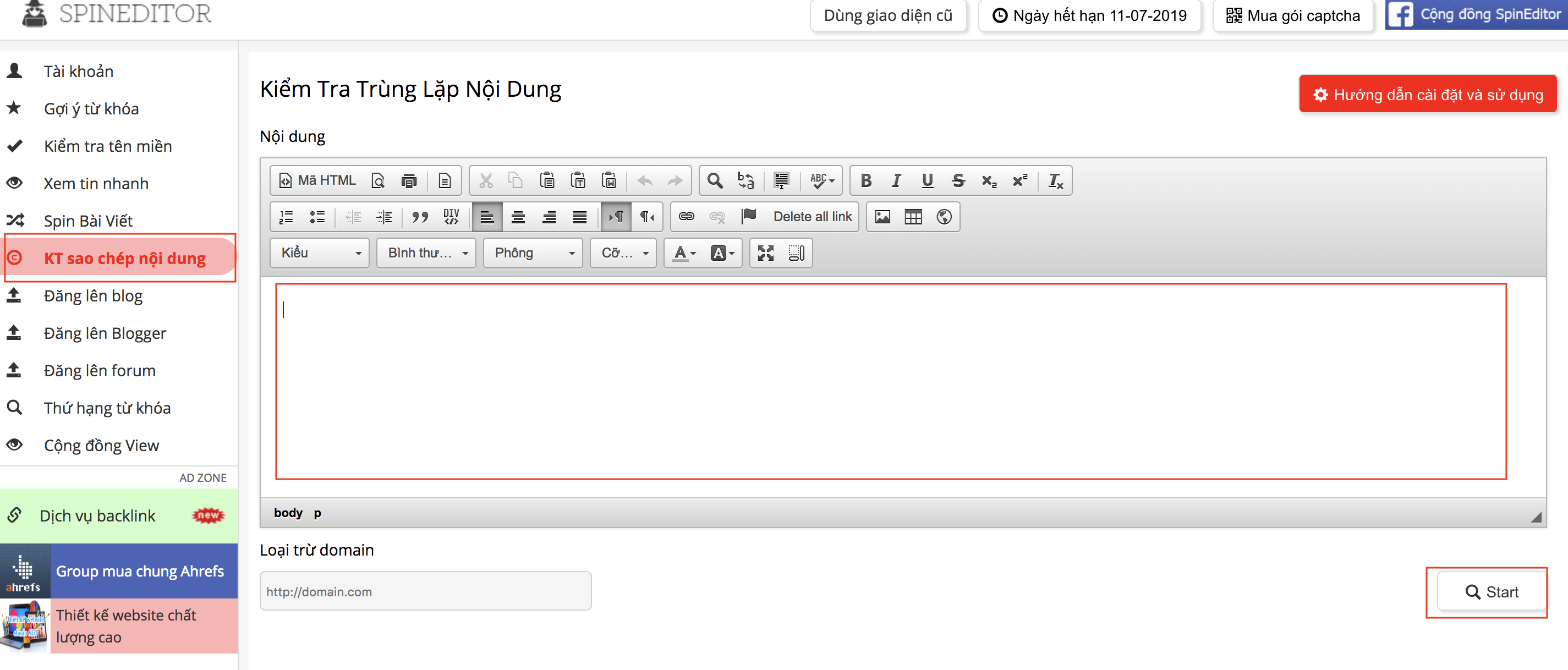Screen dimensions: 1568x670
Task: Click the insert link chain icon
Action: click(x=686, y=217)
